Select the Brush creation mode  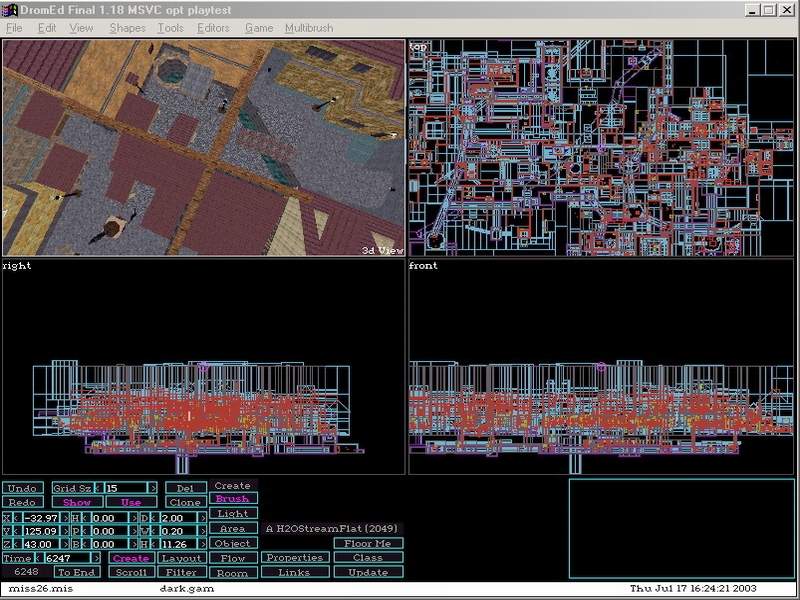pyautogui.click(x=233, y=498)
